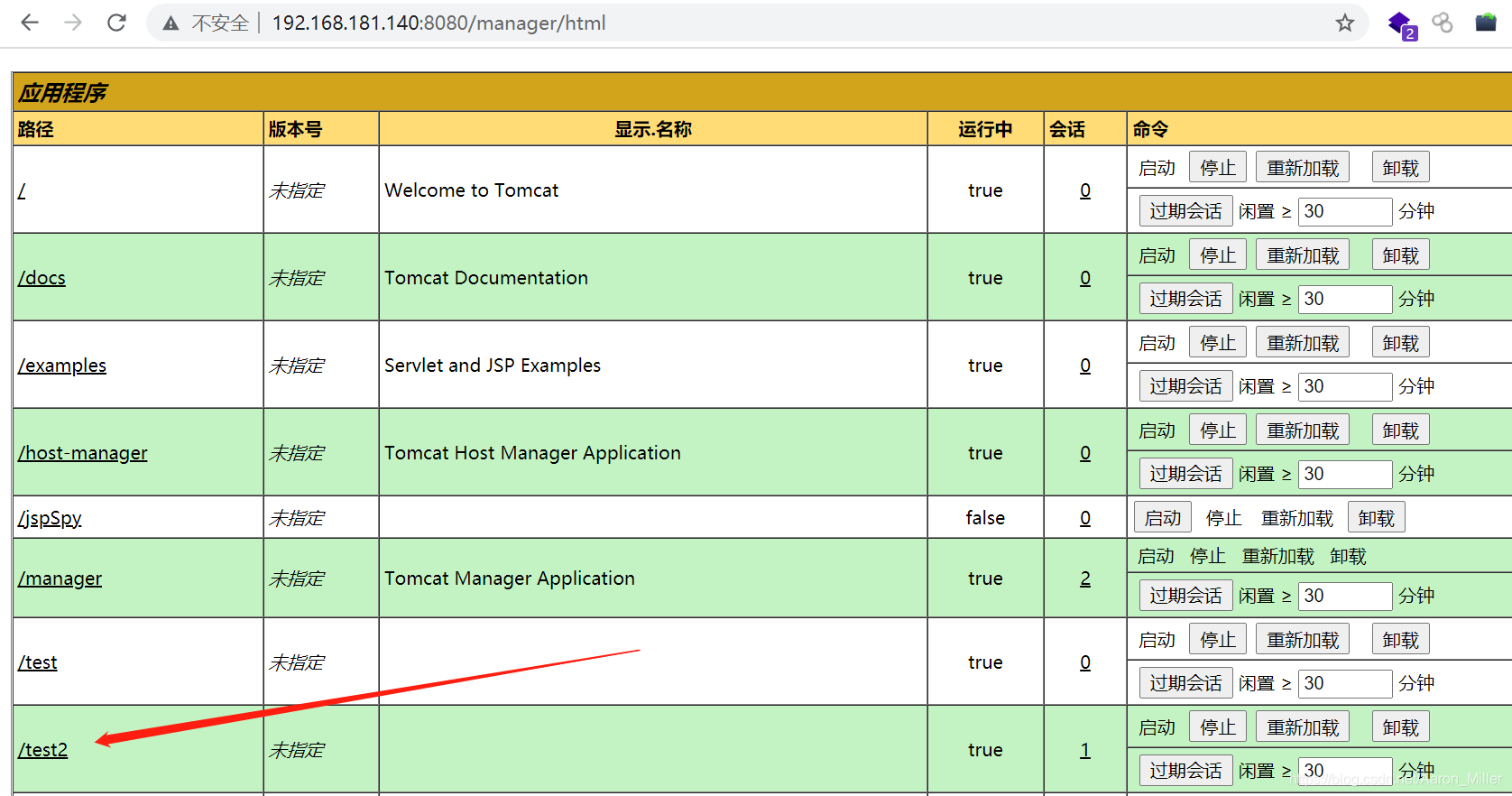Open the gray extension icon in the toolbar
Screen dimensions: 1512x796
[x=1443, y=23]
